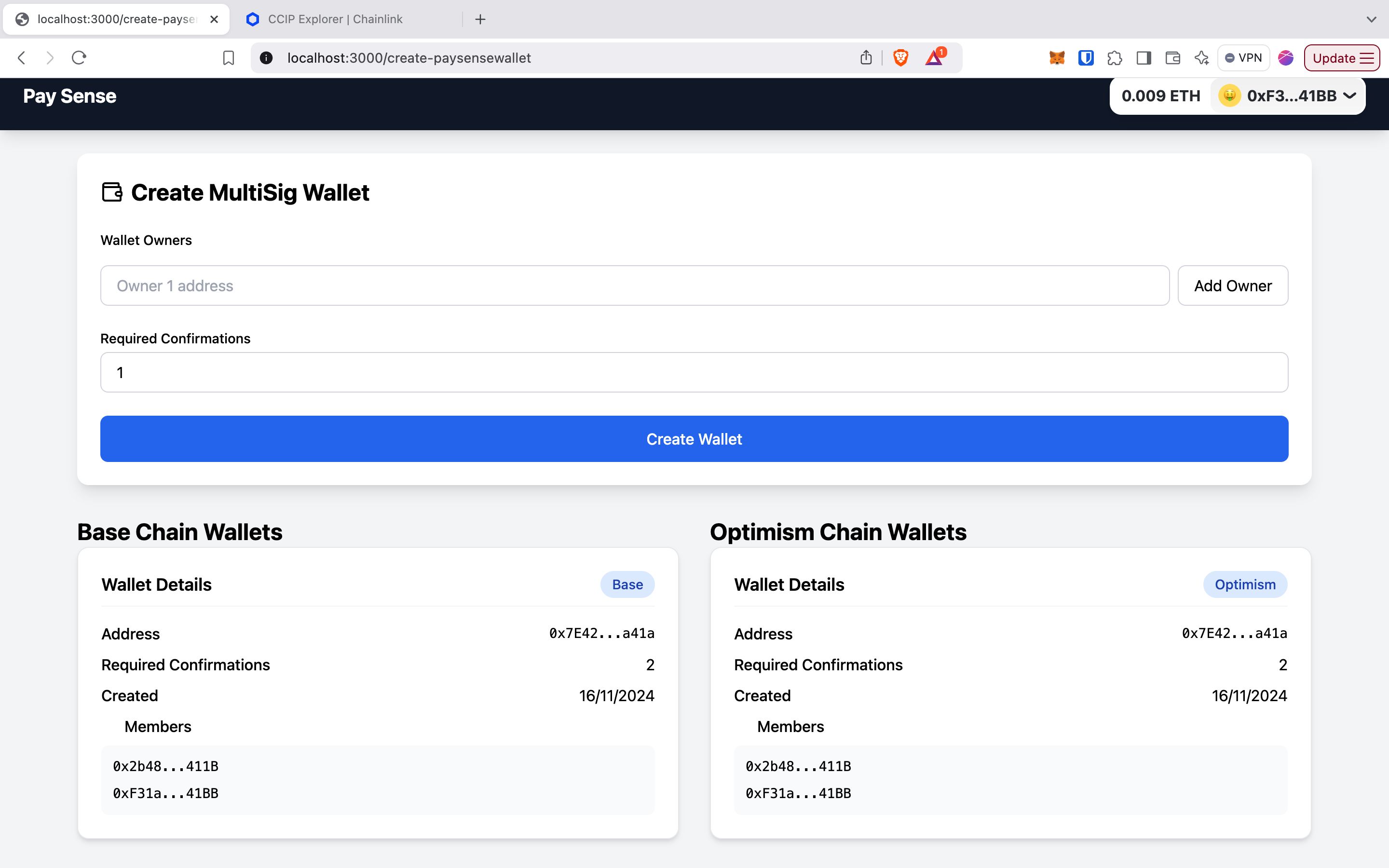Screen dimensions: 1389x868
Task: Open the Update menu button
Action: [1342, 58]
